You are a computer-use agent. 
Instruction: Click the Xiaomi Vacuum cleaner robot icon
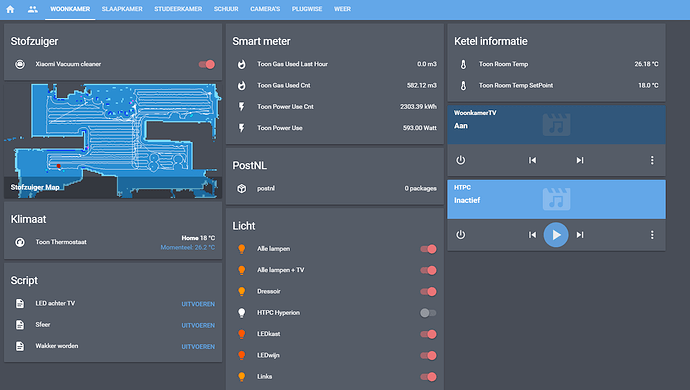20,64
